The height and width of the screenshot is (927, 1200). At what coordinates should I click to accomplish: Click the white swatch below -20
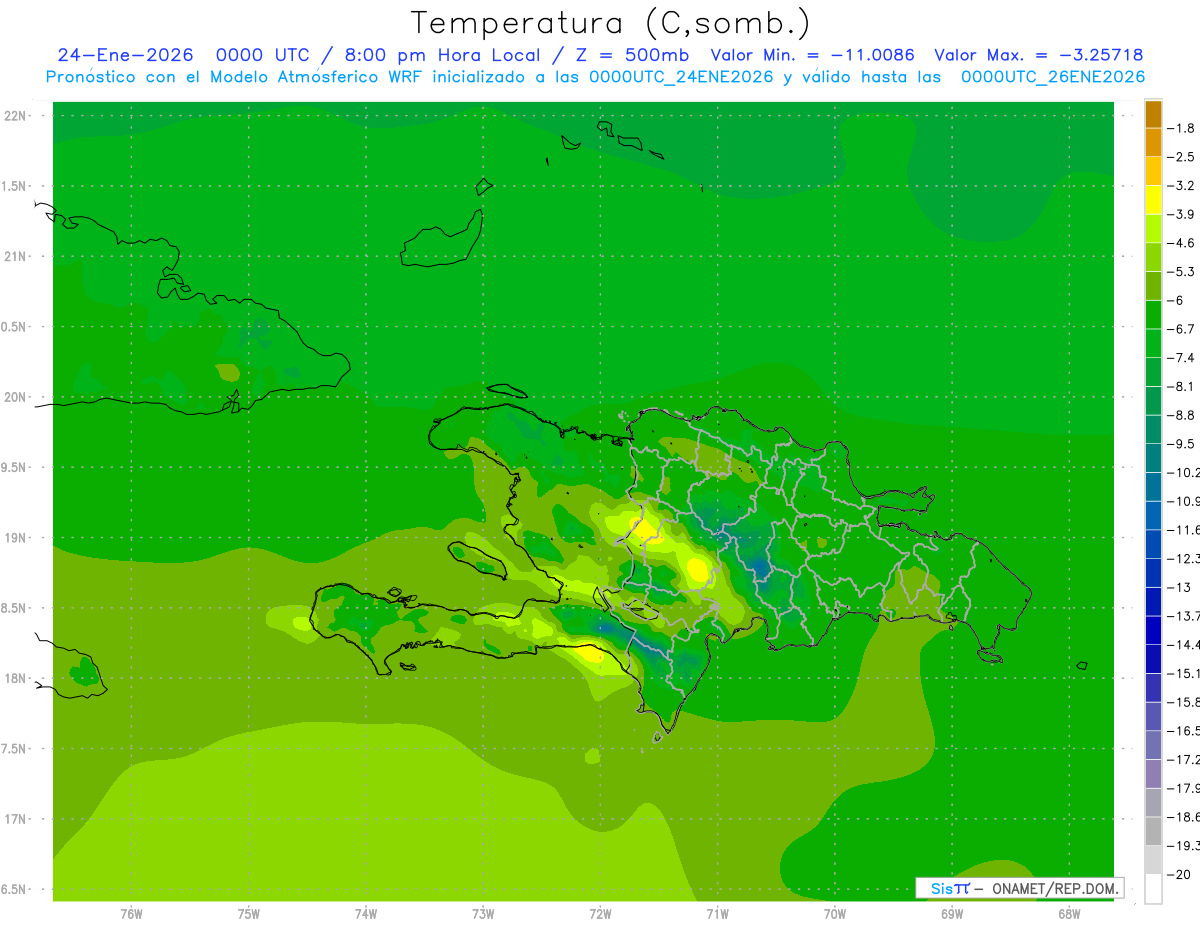click(x=1153, y=889)
